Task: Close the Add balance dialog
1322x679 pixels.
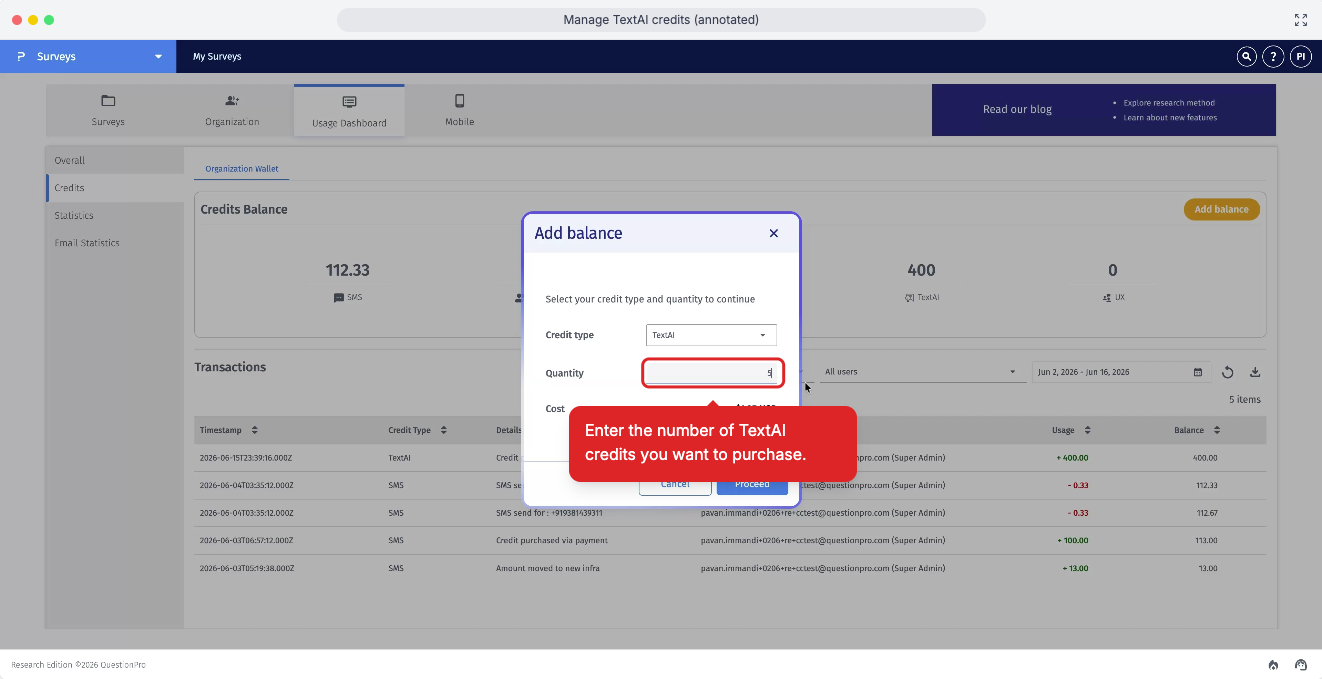Action: [773, 233]
